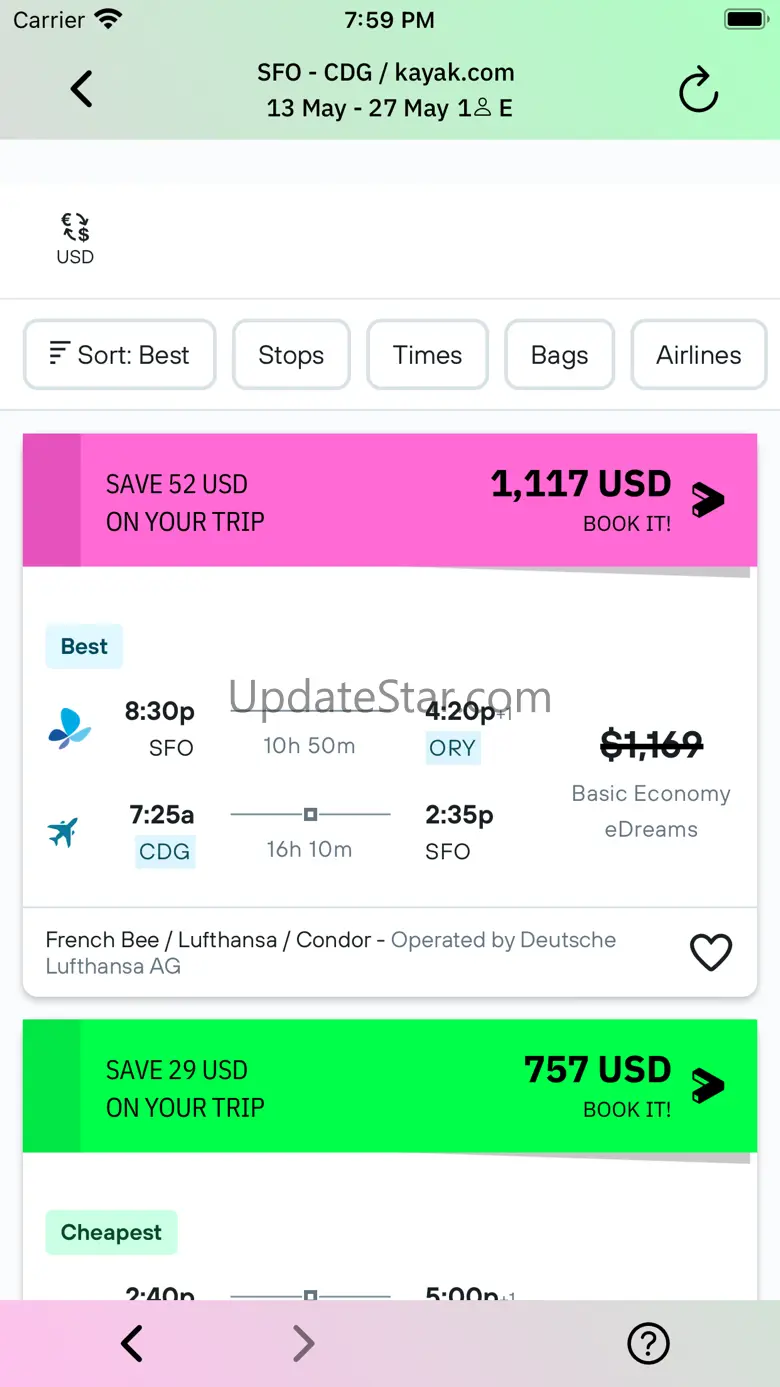This screenshot has height=1387, width=780.
Task: Open the Airlines filter
Action: pyautogui.click(x=698, y=355)
